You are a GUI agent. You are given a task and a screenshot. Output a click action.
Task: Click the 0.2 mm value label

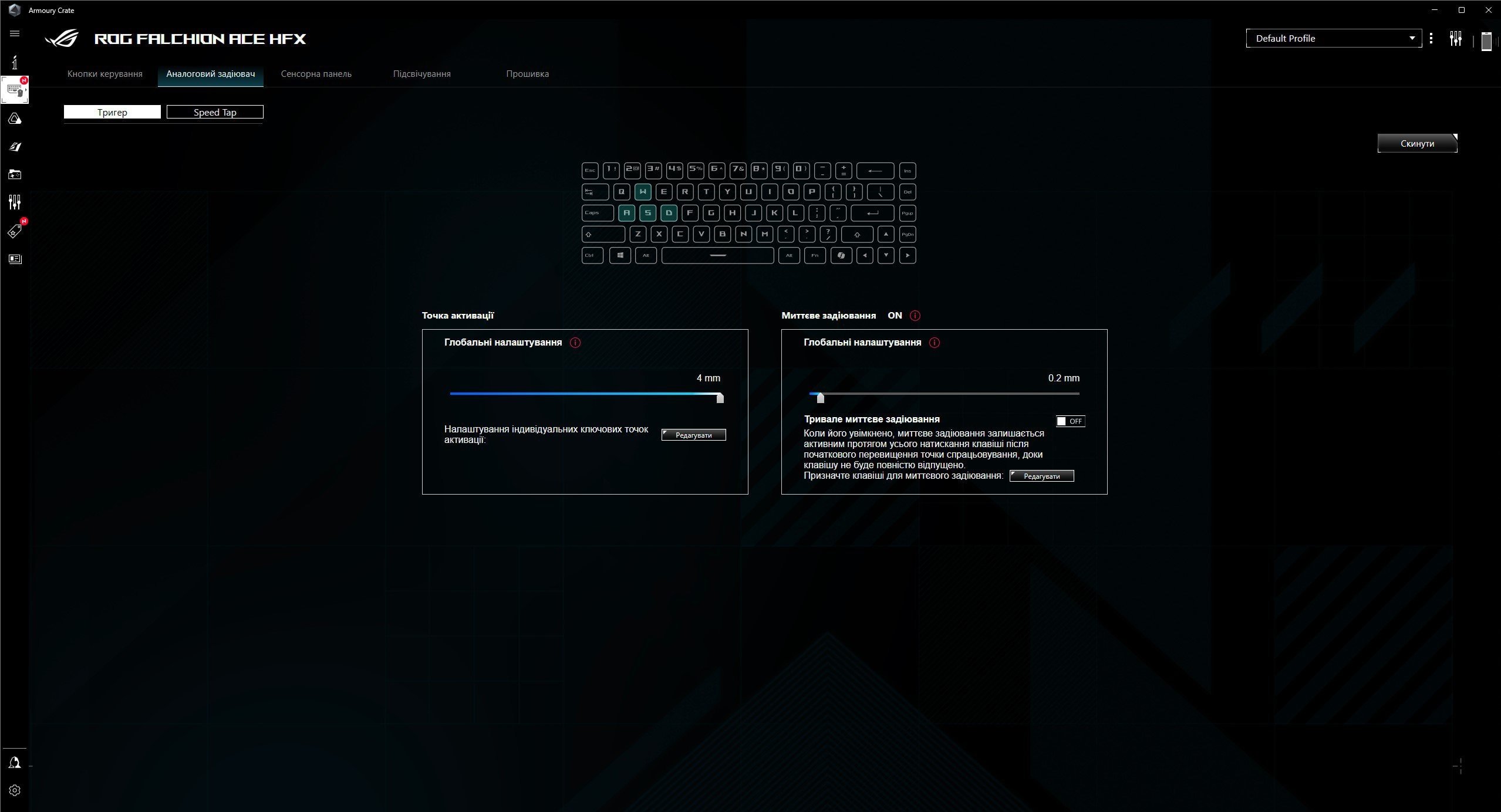coord(1064,378)
